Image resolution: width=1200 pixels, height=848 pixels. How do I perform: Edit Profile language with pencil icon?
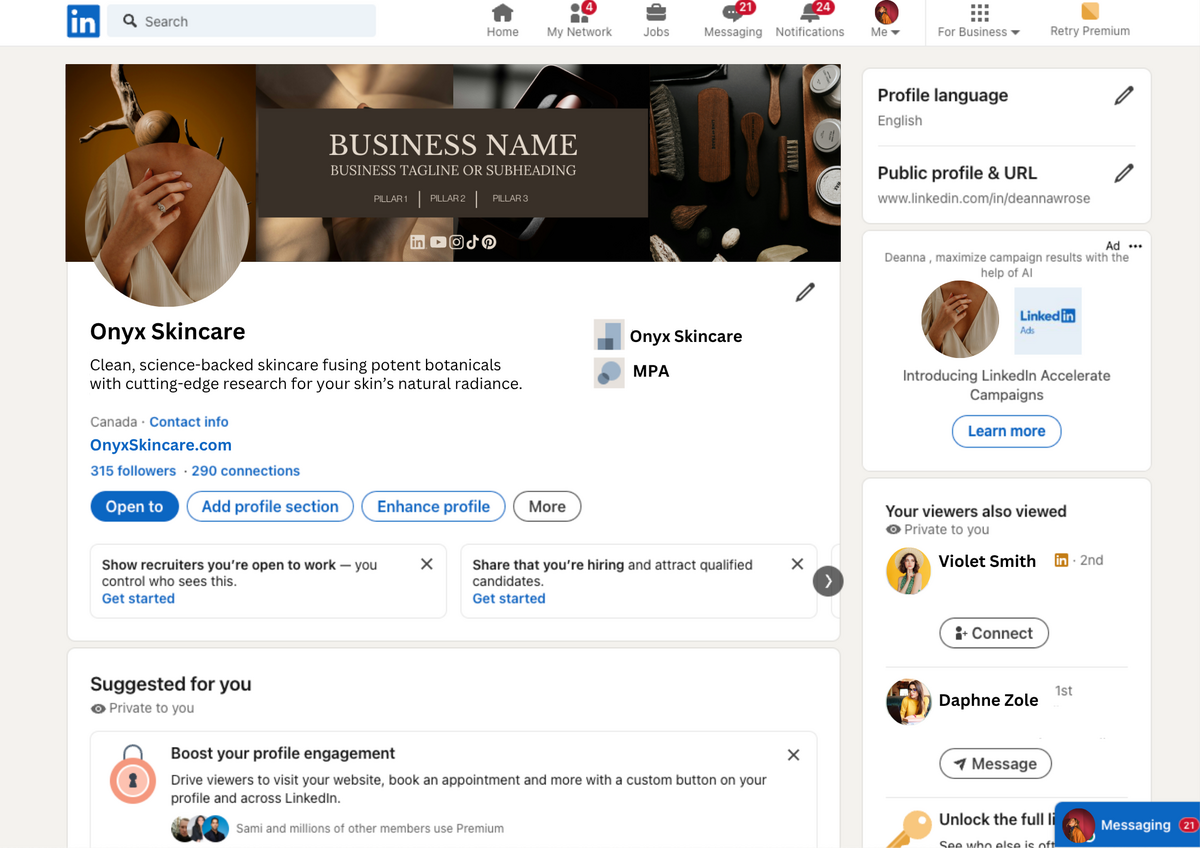click(1124, 96)
